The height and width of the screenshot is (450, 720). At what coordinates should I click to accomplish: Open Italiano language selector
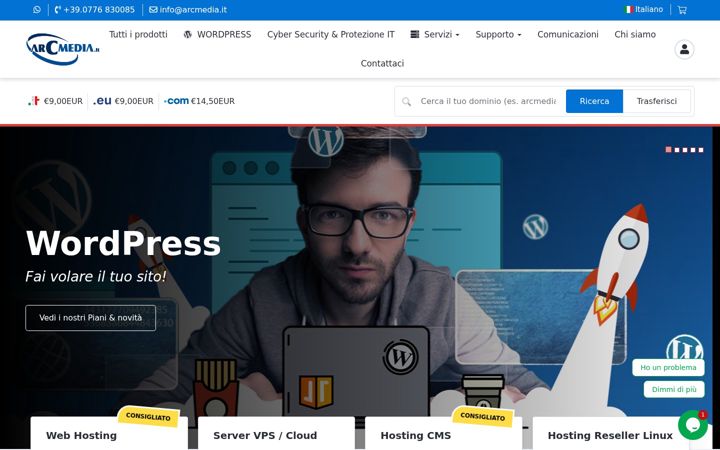pos(644,9)
